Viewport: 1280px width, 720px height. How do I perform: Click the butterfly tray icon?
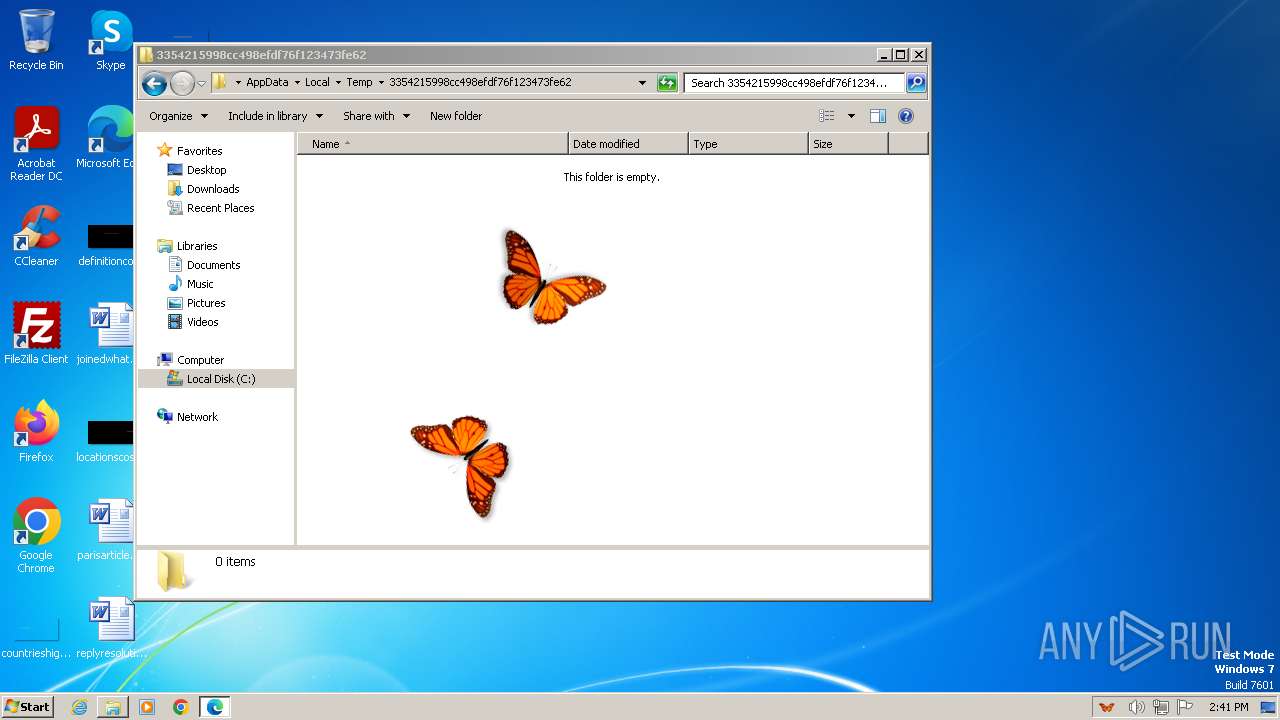(1106, 707)
